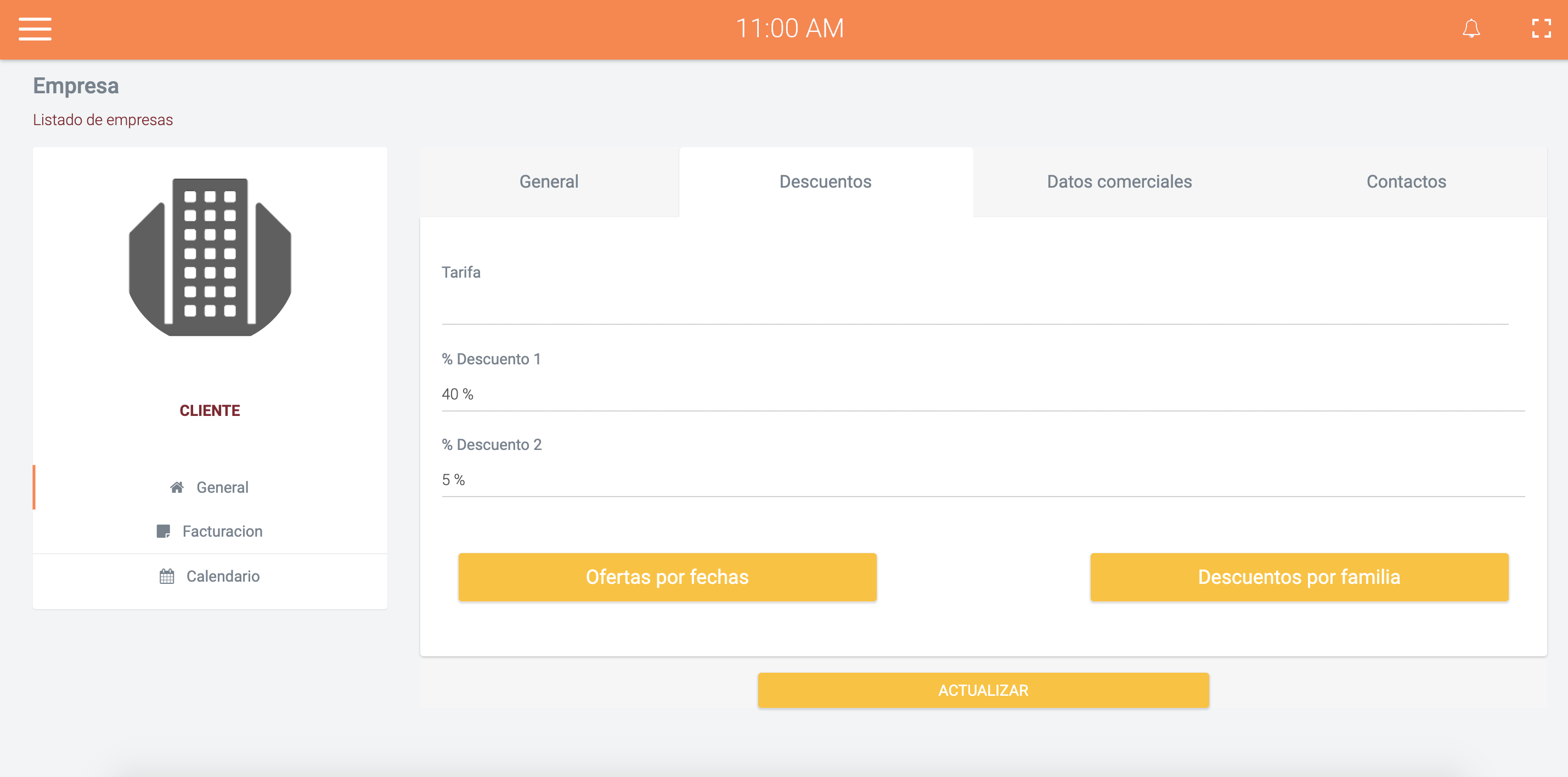Open the hamburger navigation menu
This screenshot has width=1568, height=777.
35,29
